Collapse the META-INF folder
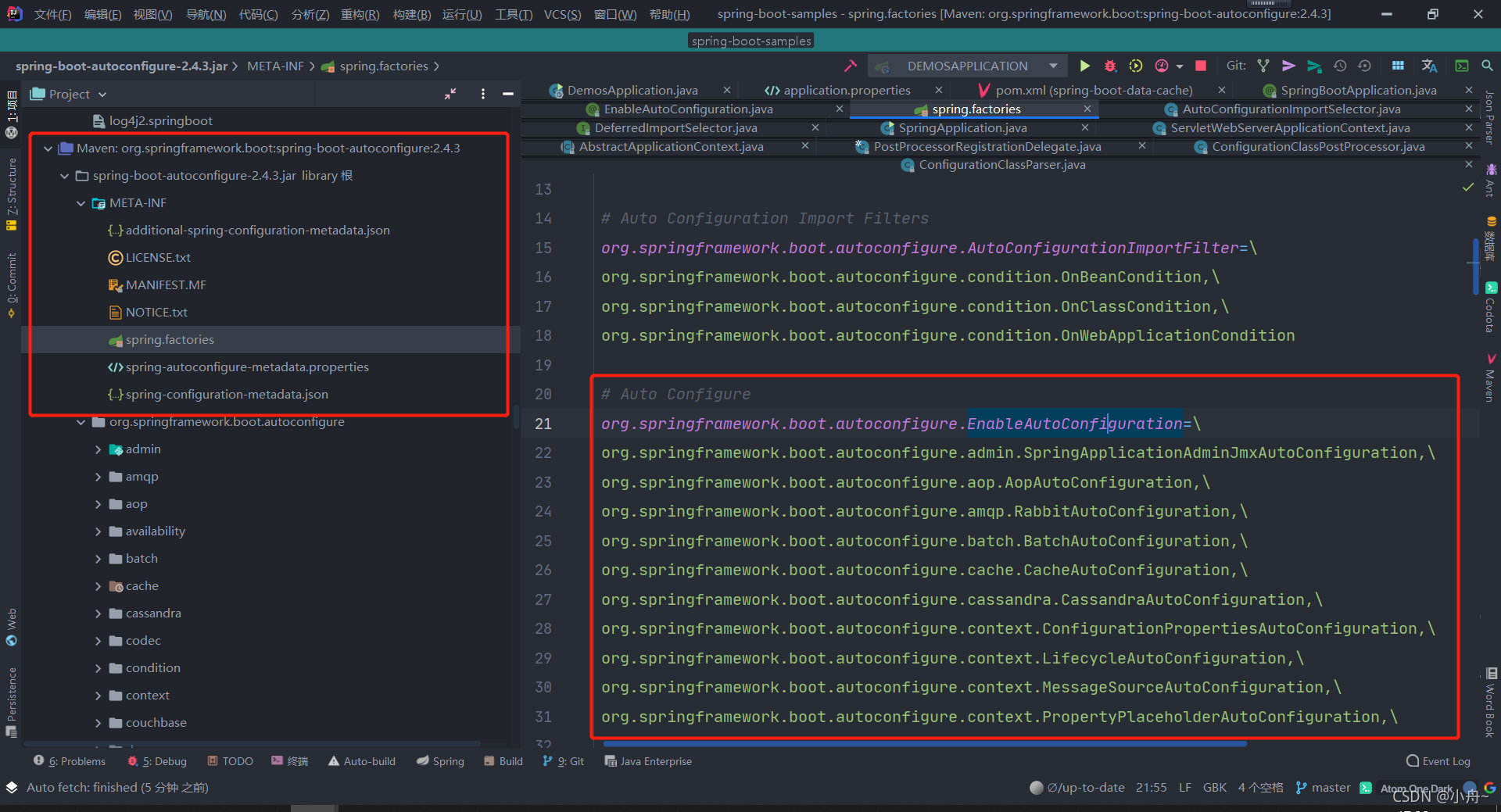The height and width of the screenshot is (812, 1501). coord(81,203)
